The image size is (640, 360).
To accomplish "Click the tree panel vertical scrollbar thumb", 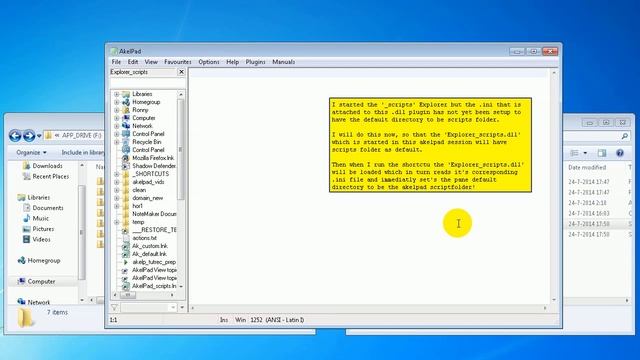I will point(181,150).
